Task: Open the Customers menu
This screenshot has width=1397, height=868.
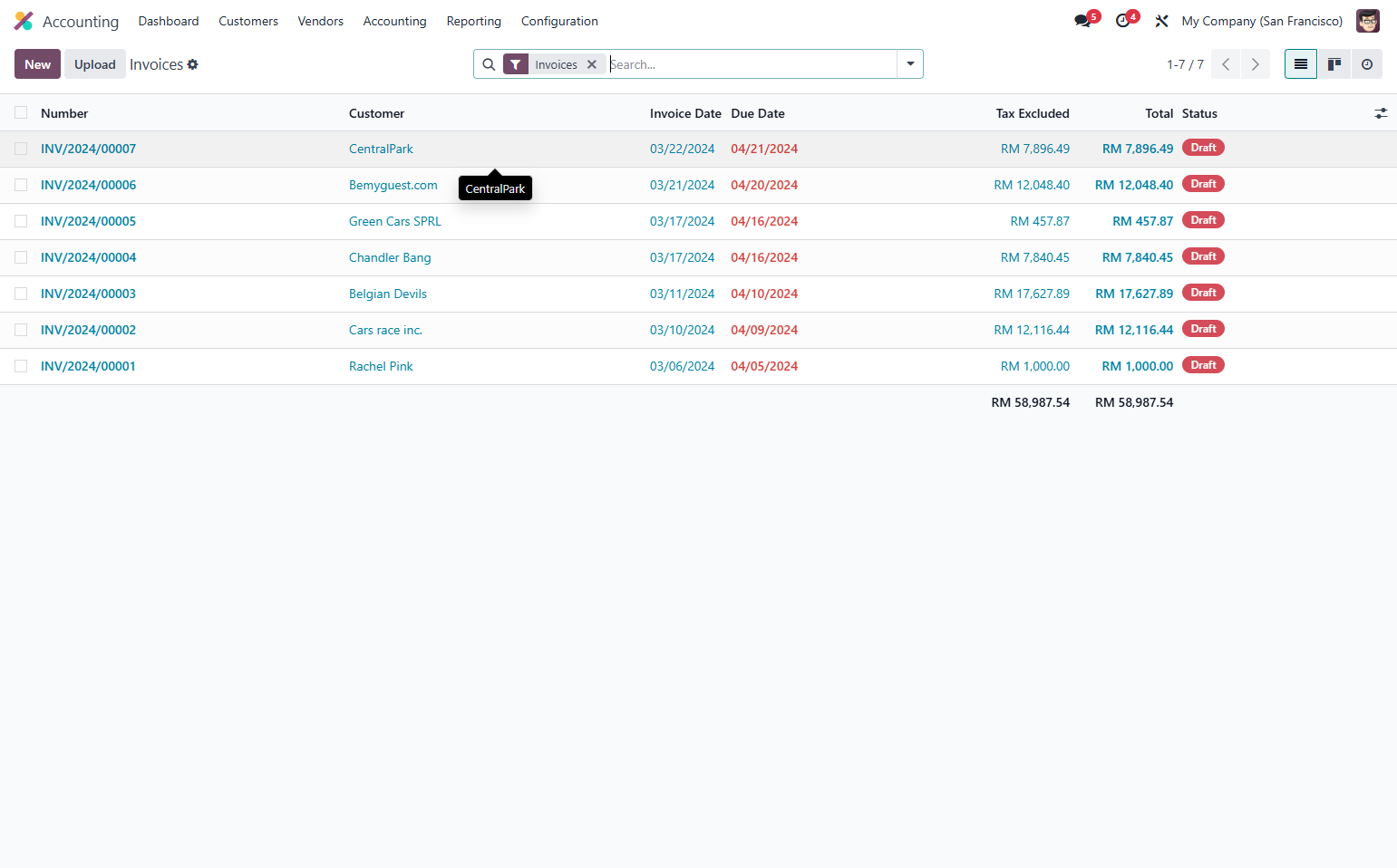Action: click(x=248, y=21)
